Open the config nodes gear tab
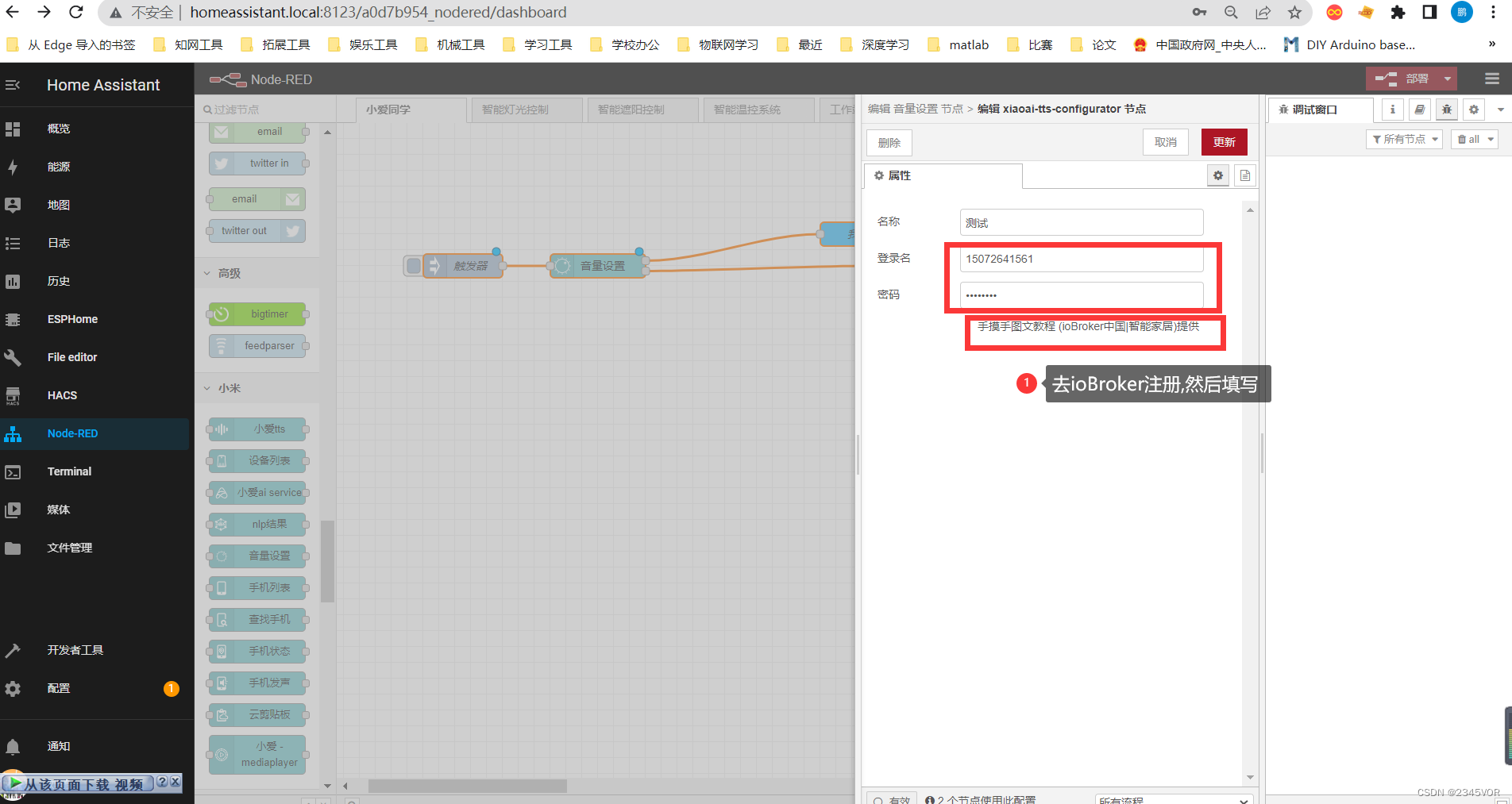The image size is (1512, 804). point(1473,110)
